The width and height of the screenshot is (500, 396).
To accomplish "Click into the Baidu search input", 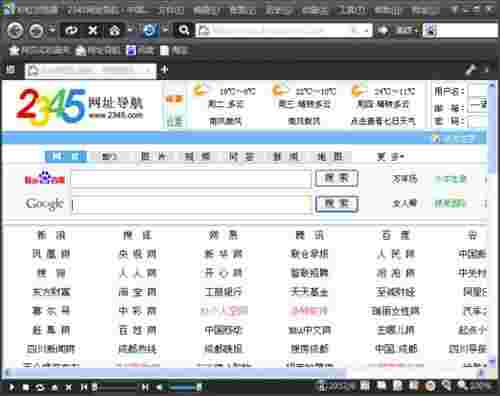I will point(191,179).
